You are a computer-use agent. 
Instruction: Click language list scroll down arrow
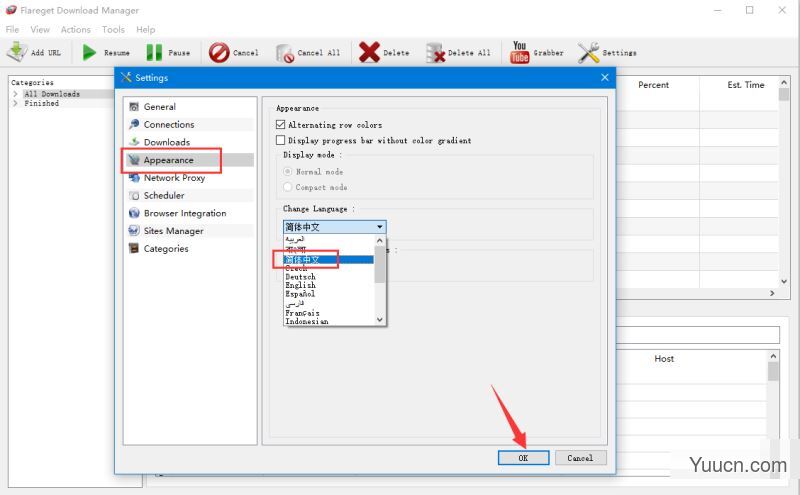pyautogui.click(x=380, y=319)
